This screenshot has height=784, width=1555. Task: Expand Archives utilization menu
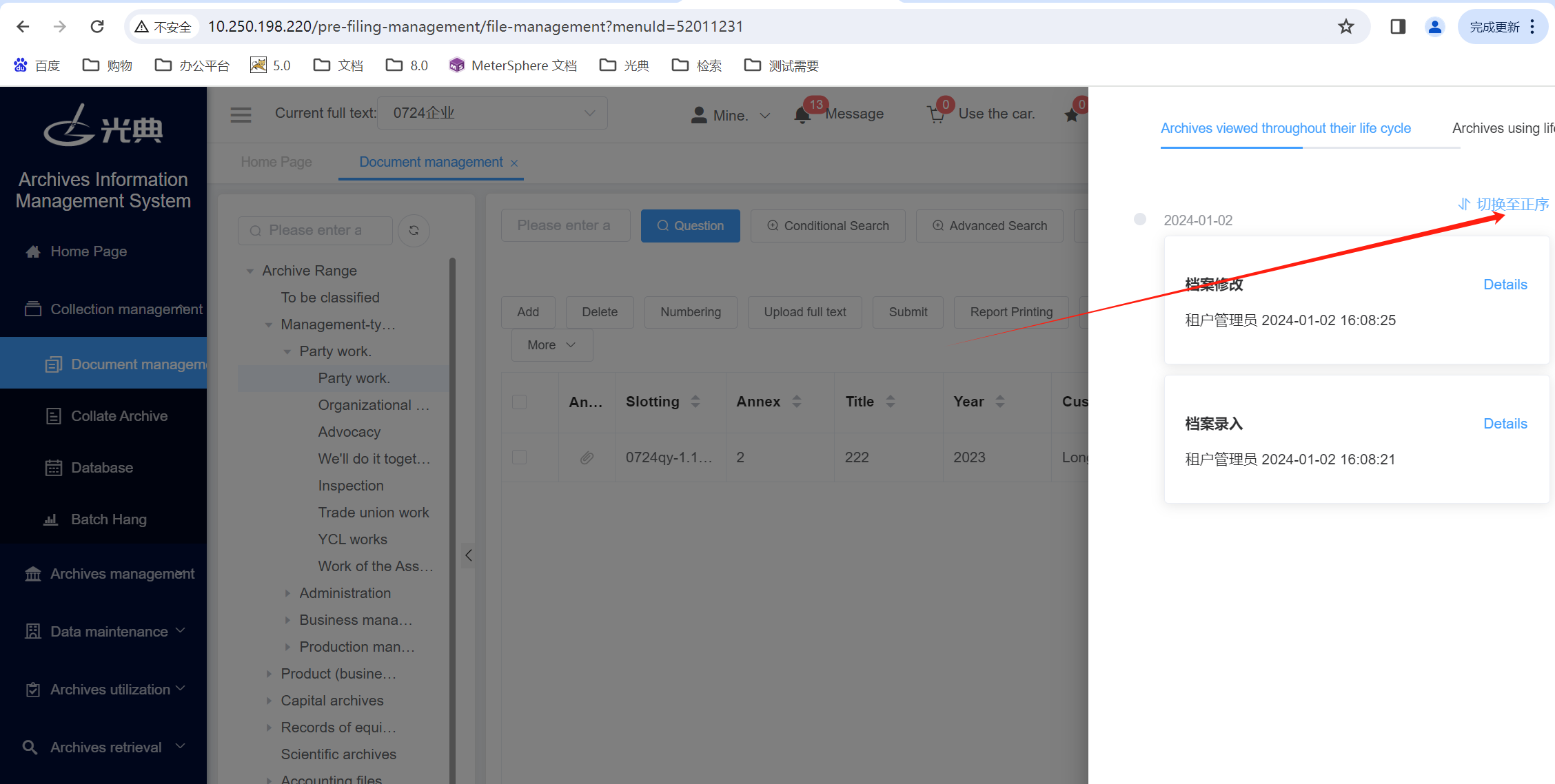(x=103, y=689)
